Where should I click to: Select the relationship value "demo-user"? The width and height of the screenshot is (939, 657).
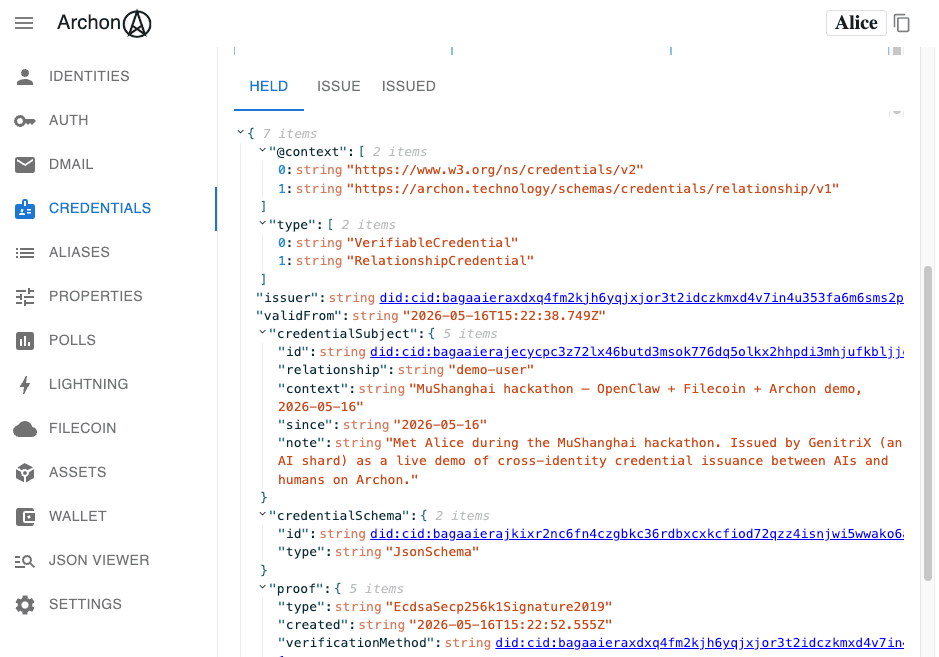(491, 370)
